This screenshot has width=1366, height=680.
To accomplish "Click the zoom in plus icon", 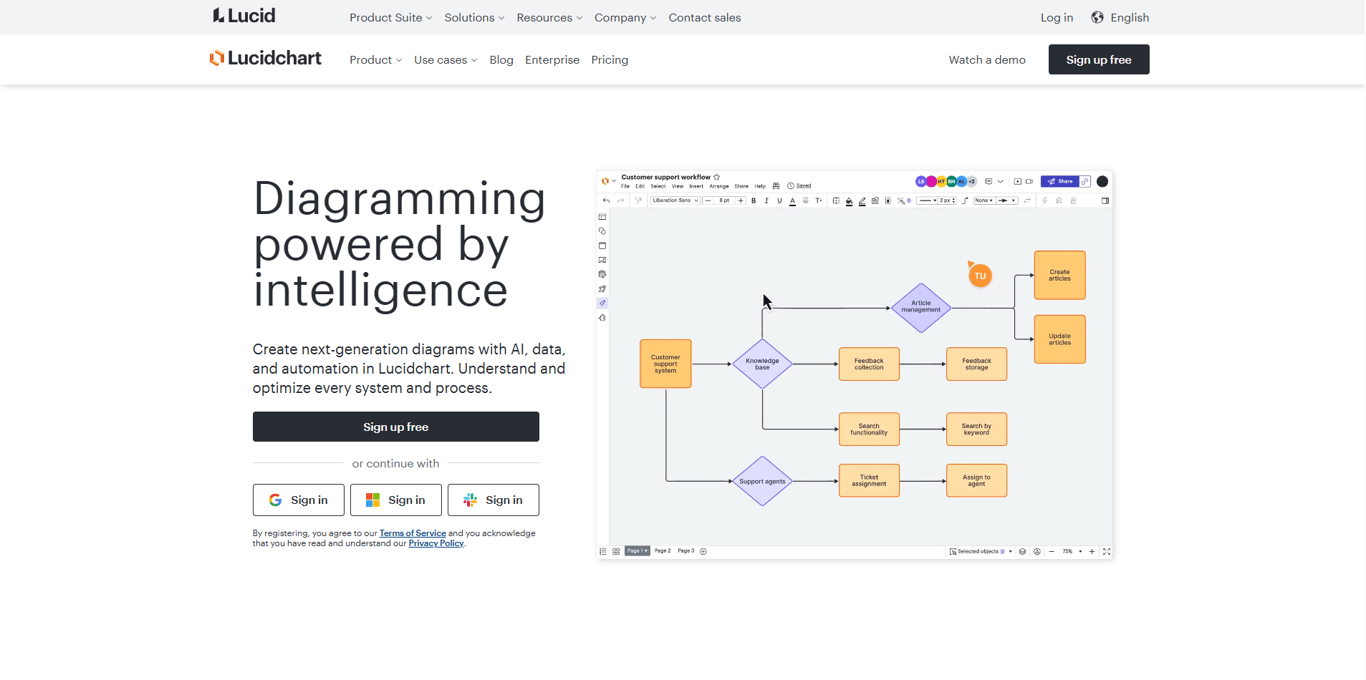I will click(x=1092, y=552).
